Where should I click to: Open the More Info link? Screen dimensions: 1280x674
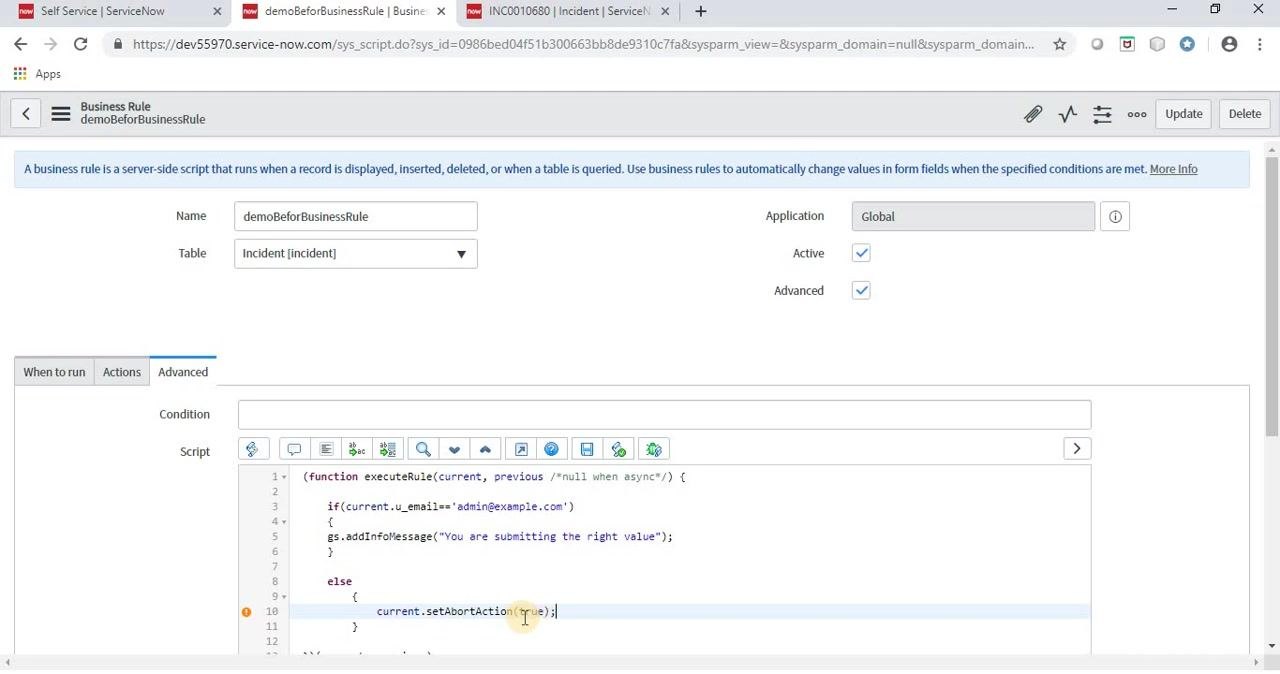click(1173, 170)
